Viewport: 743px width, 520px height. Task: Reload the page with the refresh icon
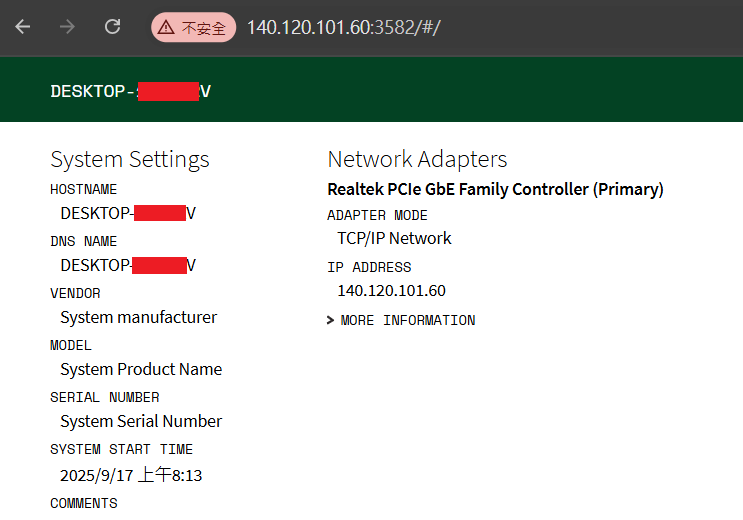pos(112,27)
